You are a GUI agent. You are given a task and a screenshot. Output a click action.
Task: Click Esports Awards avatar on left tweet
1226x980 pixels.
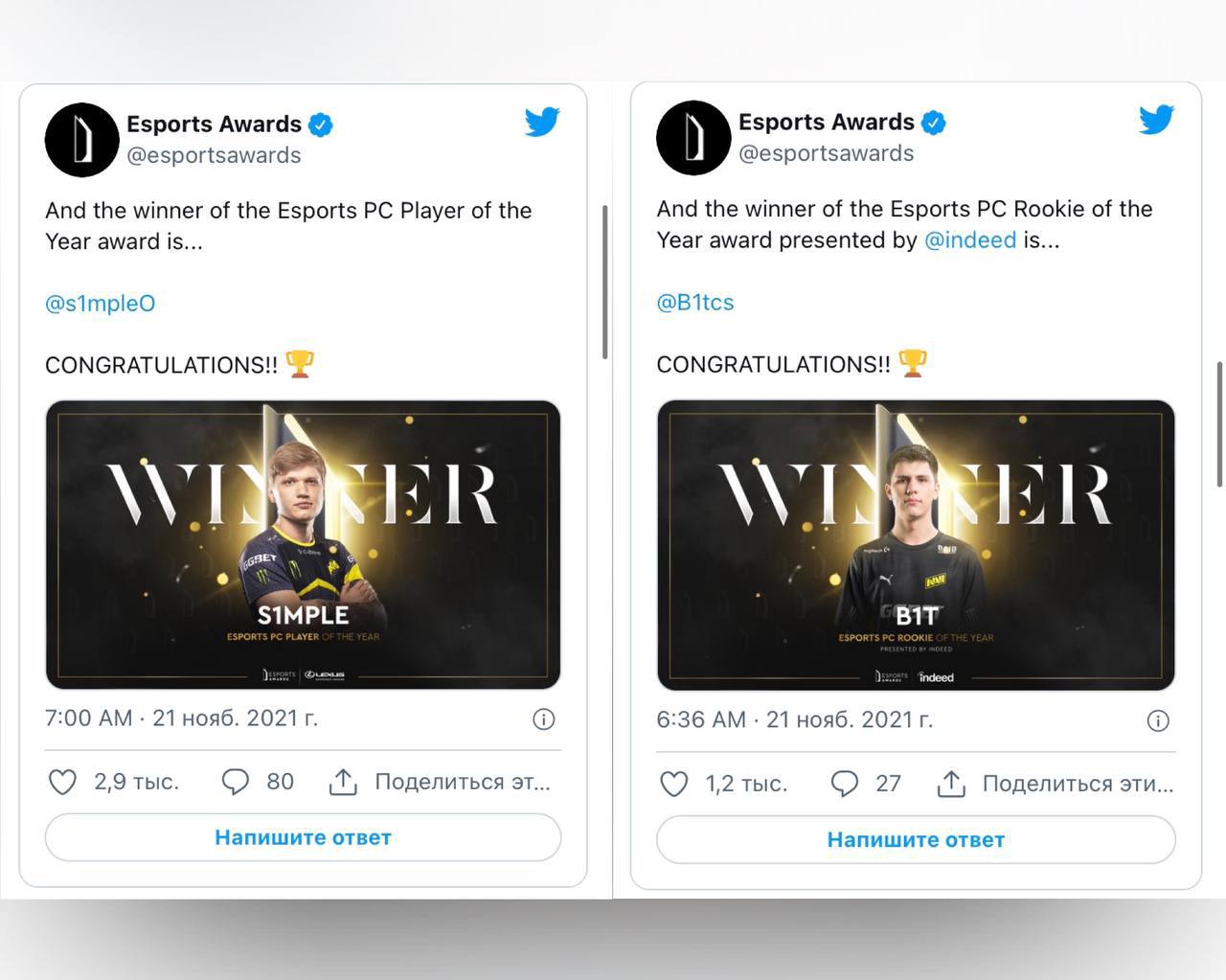coord(81,140)
